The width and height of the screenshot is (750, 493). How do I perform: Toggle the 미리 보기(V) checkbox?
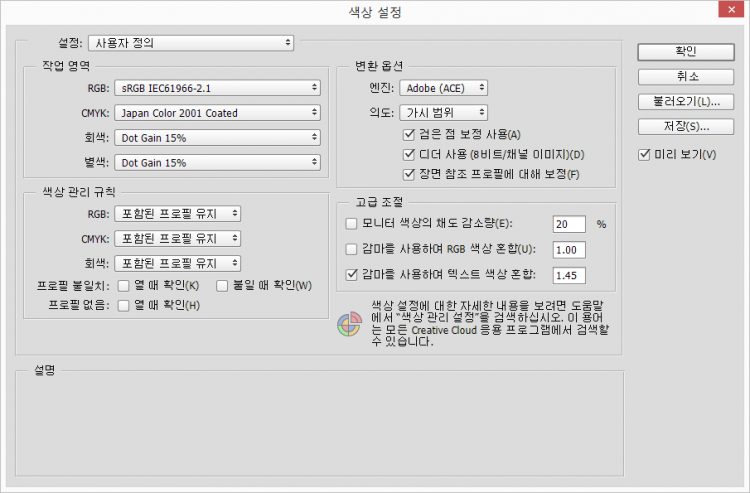point(645,154)
